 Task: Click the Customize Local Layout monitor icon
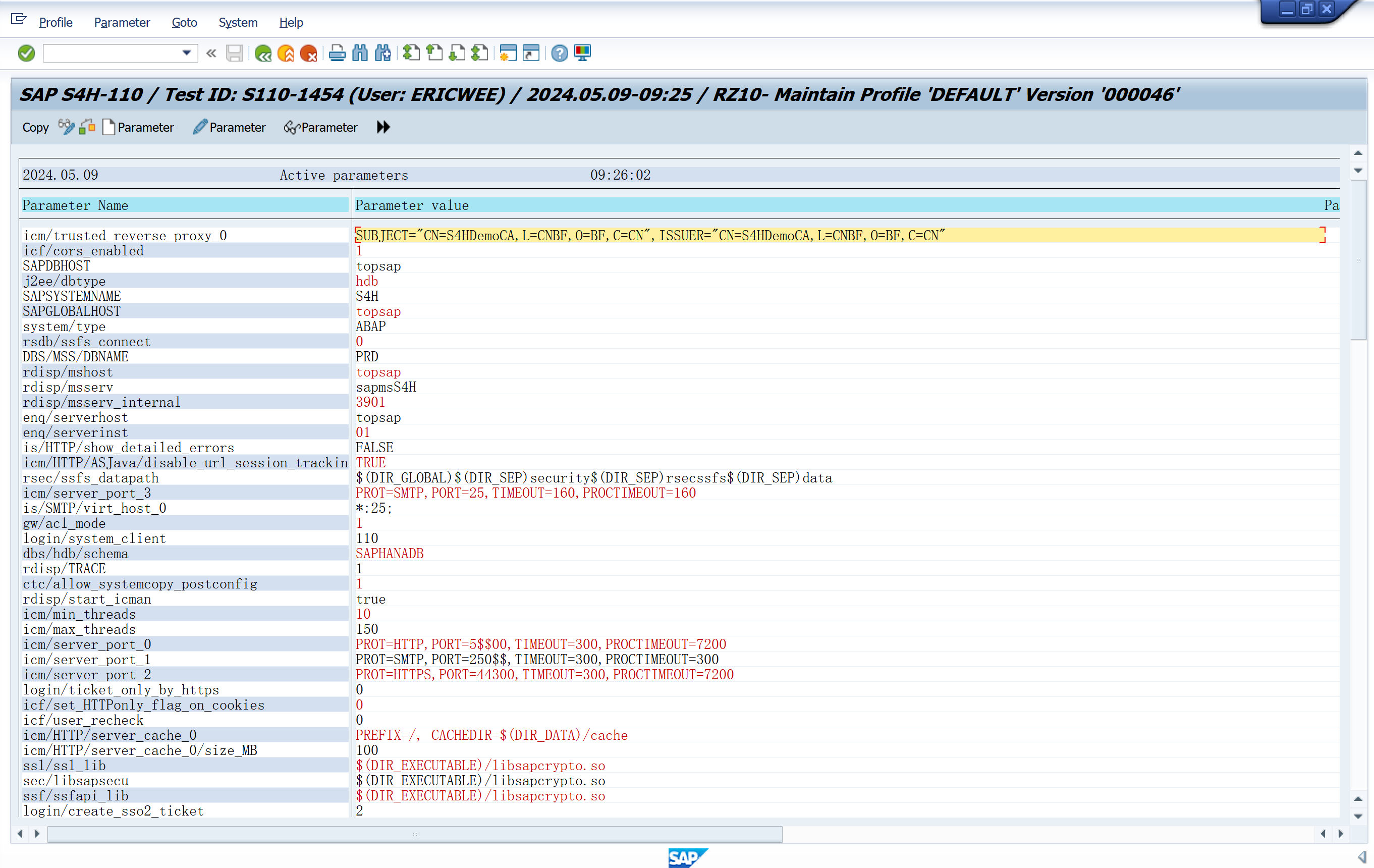tap(583, 53)
